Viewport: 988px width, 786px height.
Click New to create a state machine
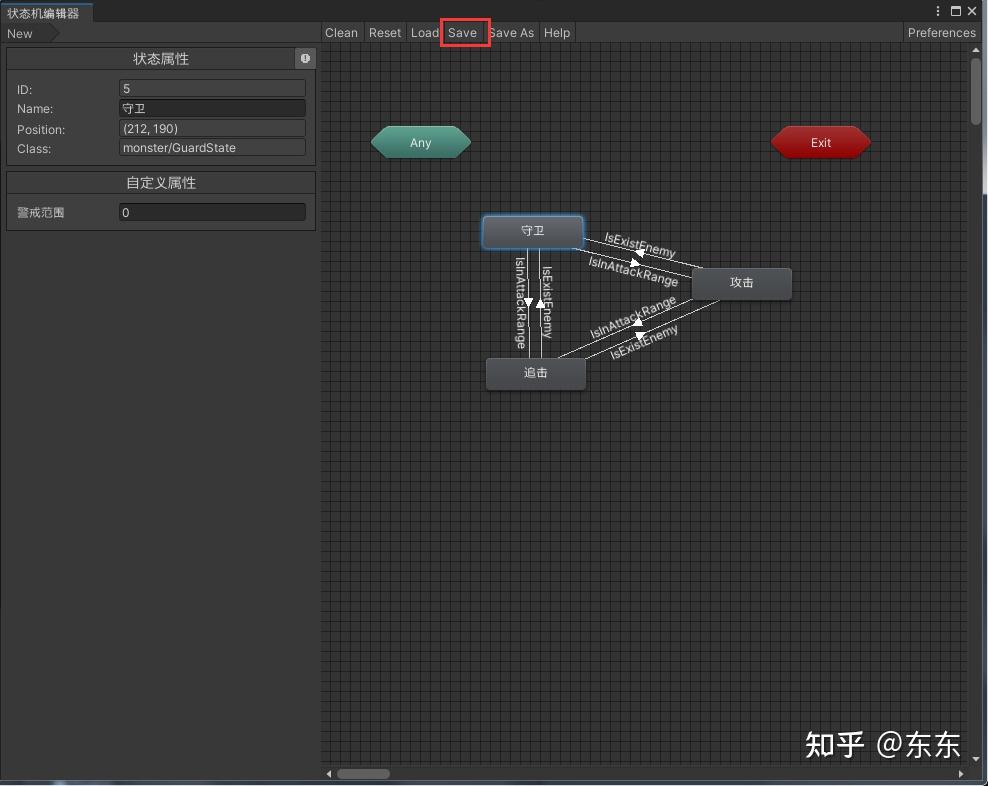19,33
